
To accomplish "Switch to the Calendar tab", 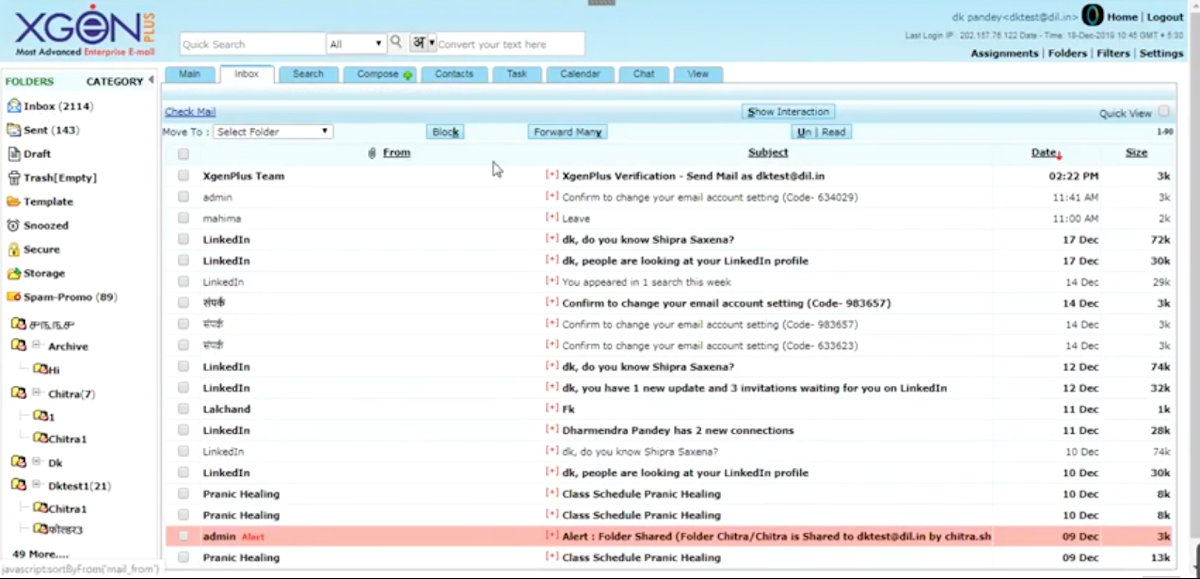I will [x=581, y=73].
